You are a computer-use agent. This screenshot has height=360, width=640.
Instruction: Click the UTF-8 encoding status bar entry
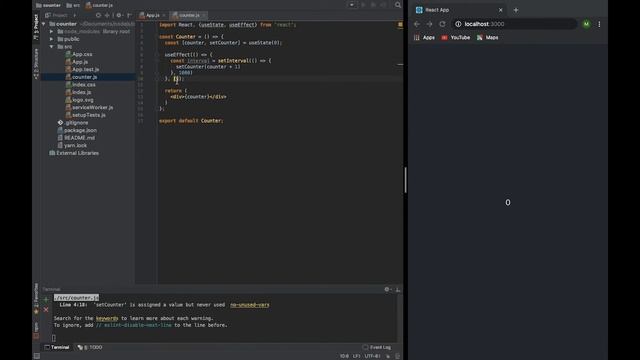372,356
